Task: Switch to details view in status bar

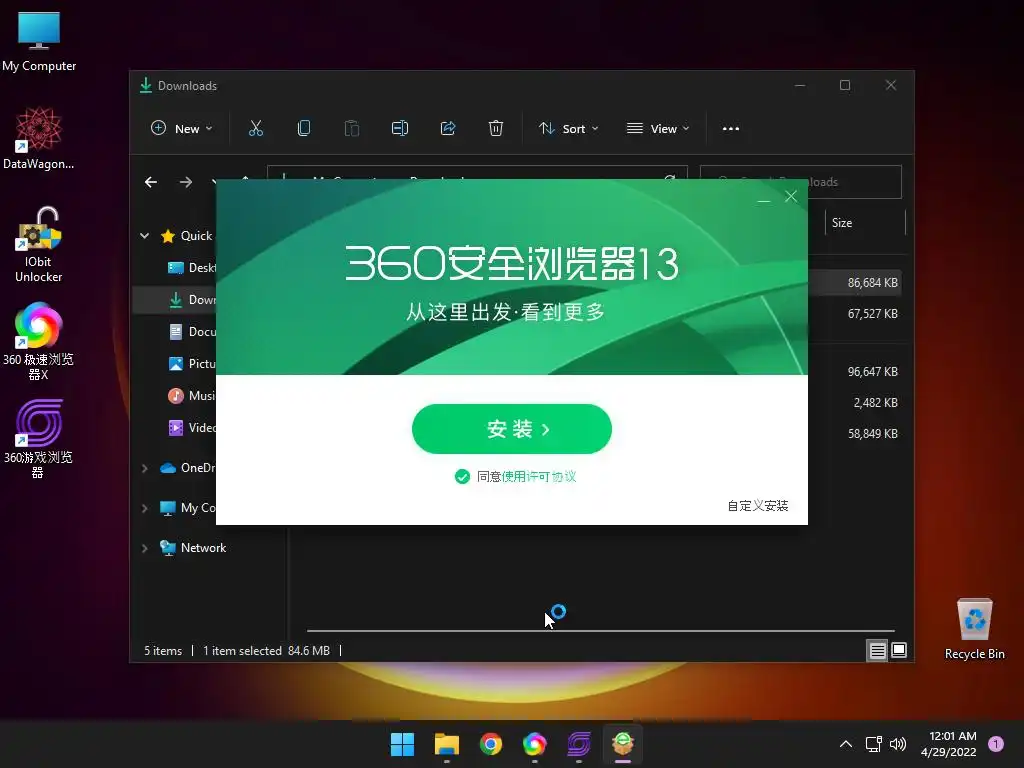Action: coord(877,650)
